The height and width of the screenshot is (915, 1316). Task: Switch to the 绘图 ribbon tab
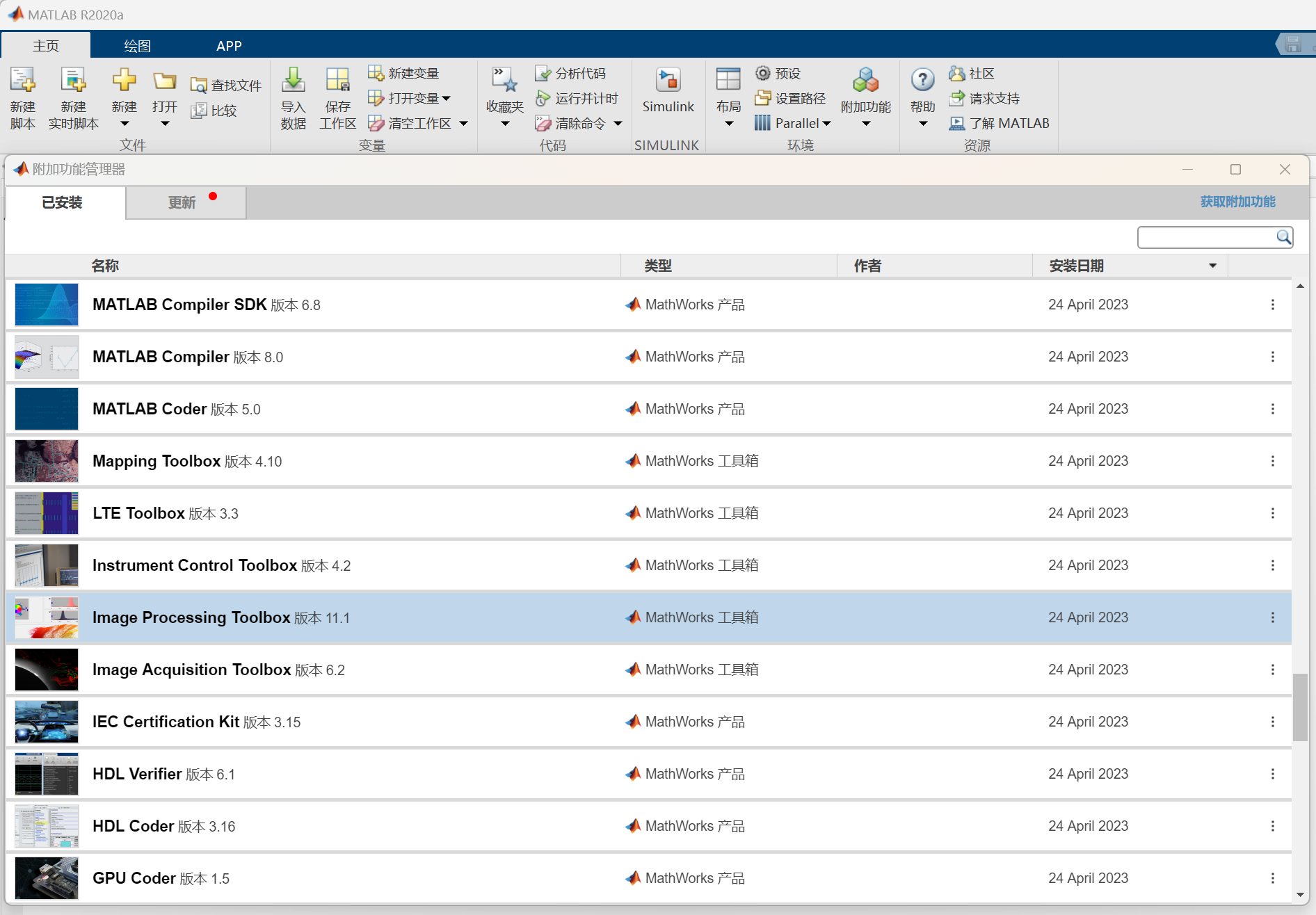coord(137,45)
